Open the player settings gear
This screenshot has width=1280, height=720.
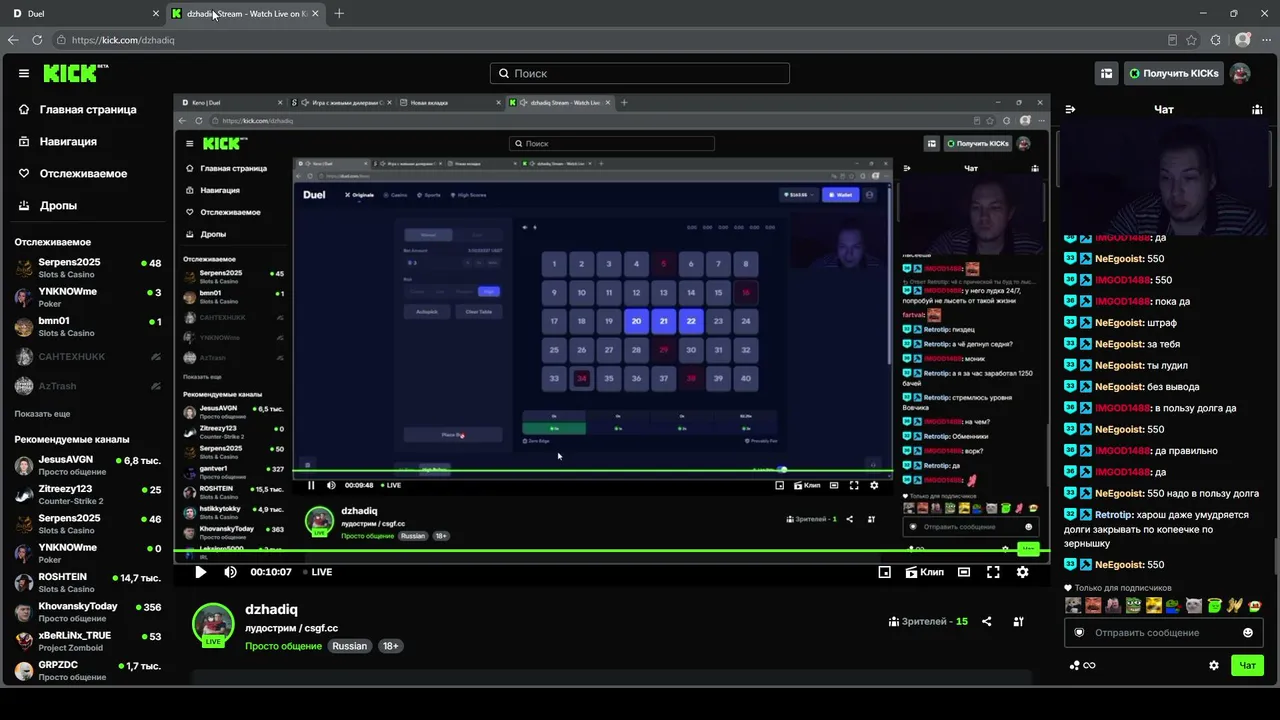pos(1022,572)
